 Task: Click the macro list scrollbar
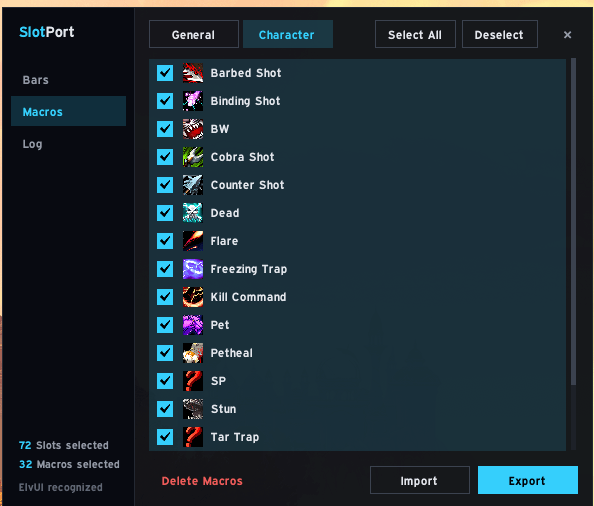[573, 222]
